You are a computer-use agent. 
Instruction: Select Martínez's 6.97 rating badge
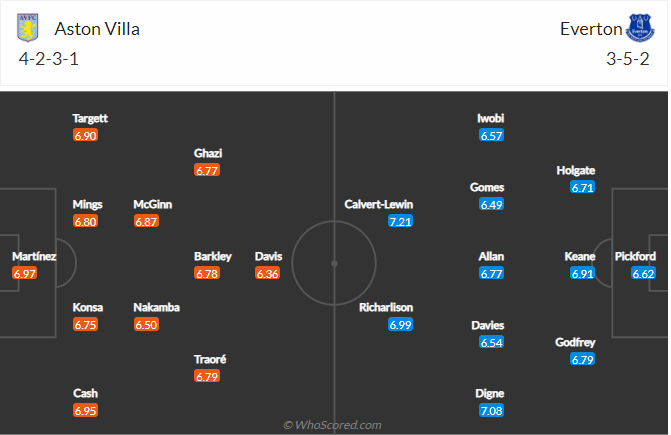tap(25, 273)
